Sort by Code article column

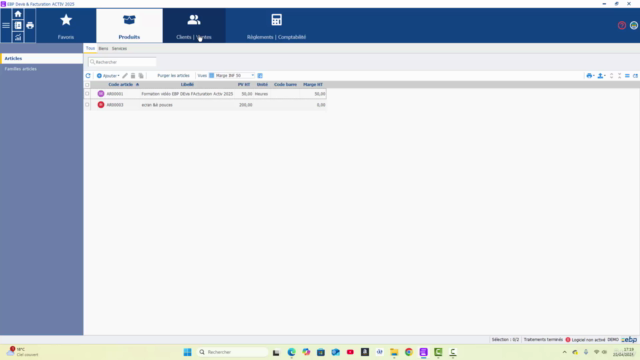point(121,84)
